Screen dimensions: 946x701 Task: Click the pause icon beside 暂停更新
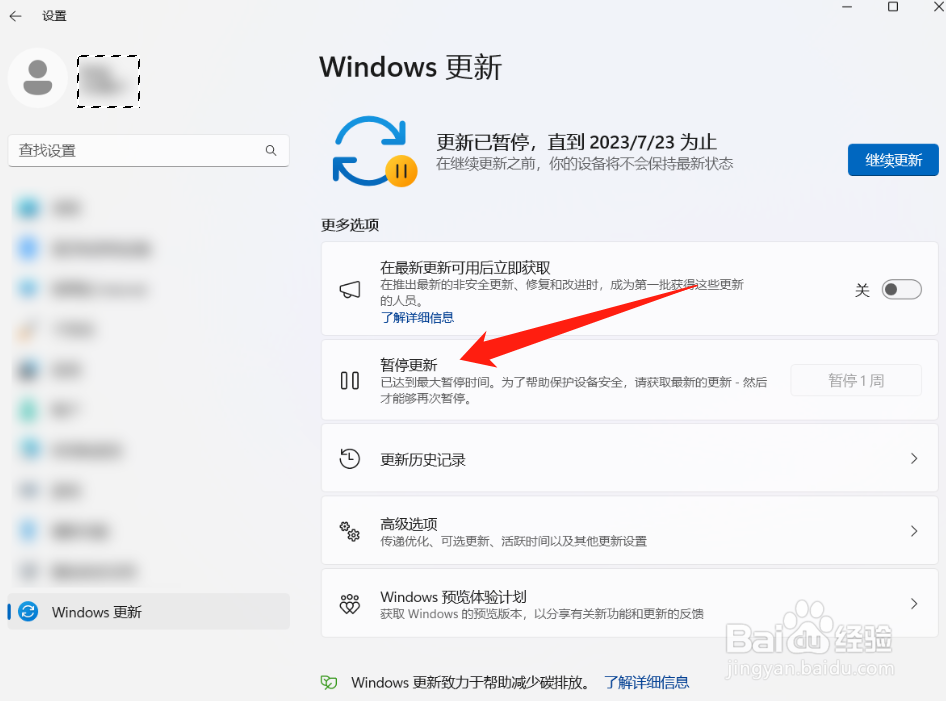click(x=350, y=381)
